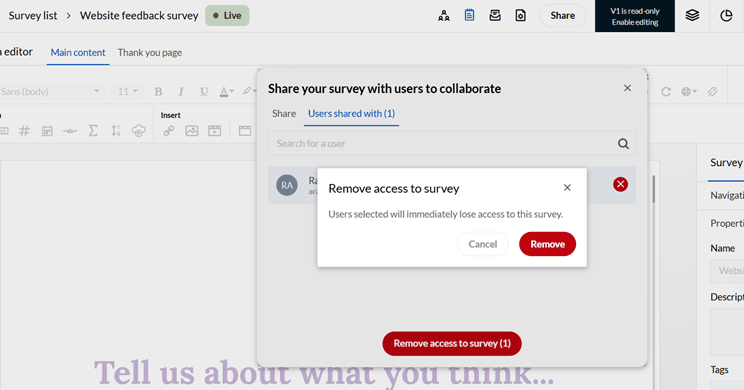Click the heading Tell us about what you think
This screenshot has width=744, height=390.
point(324,373)
